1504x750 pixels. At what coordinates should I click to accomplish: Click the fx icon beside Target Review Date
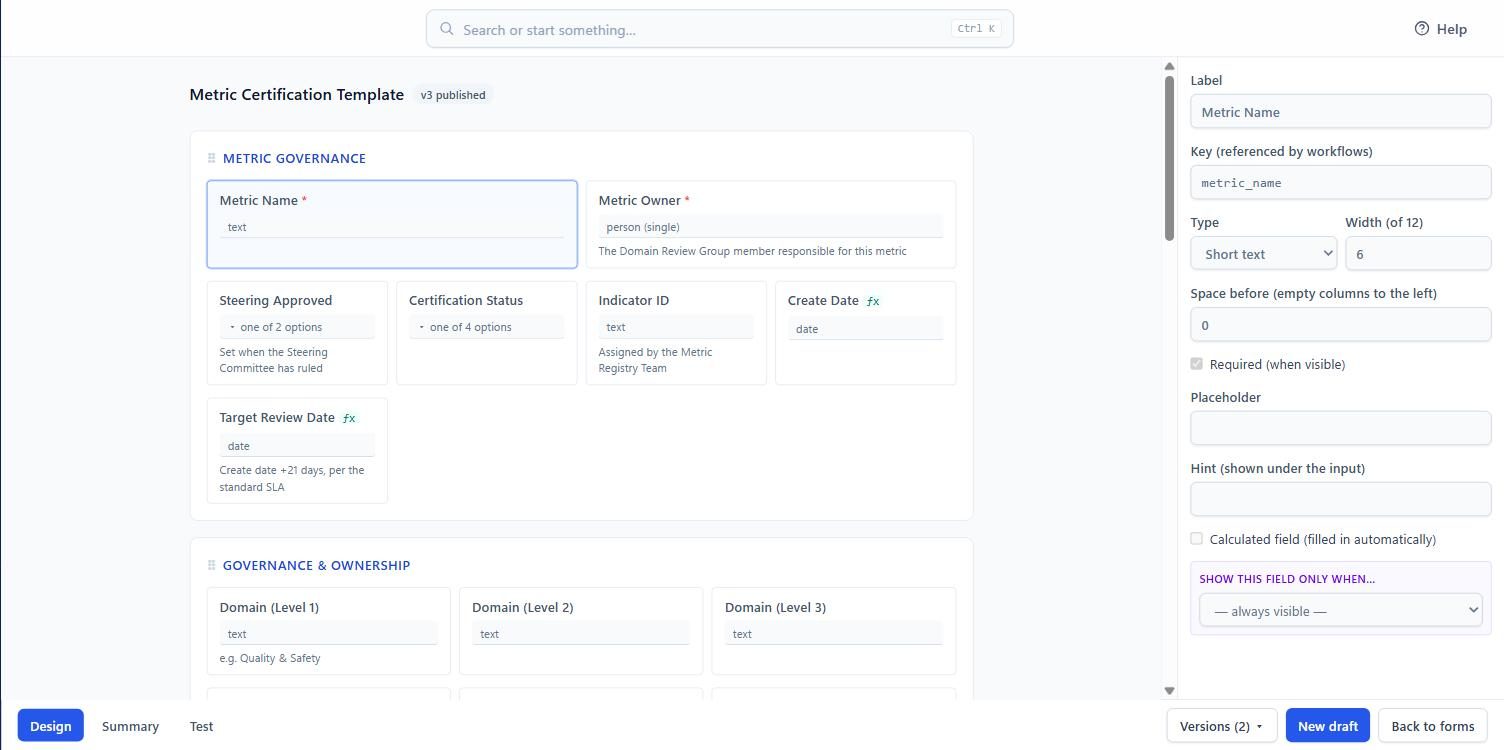[349, 418]
